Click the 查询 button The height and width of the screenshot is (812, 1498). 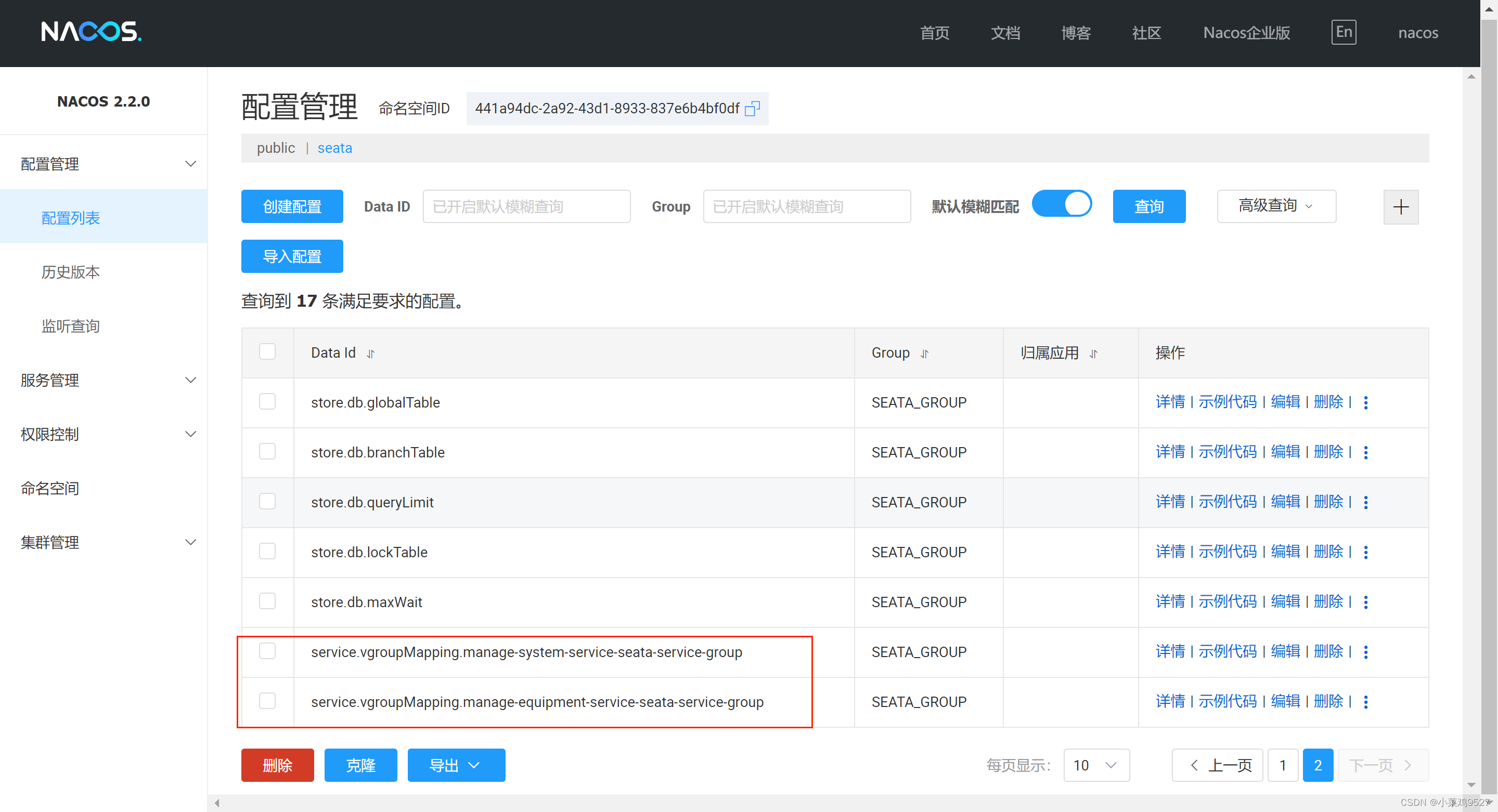tap(1148, 206)
